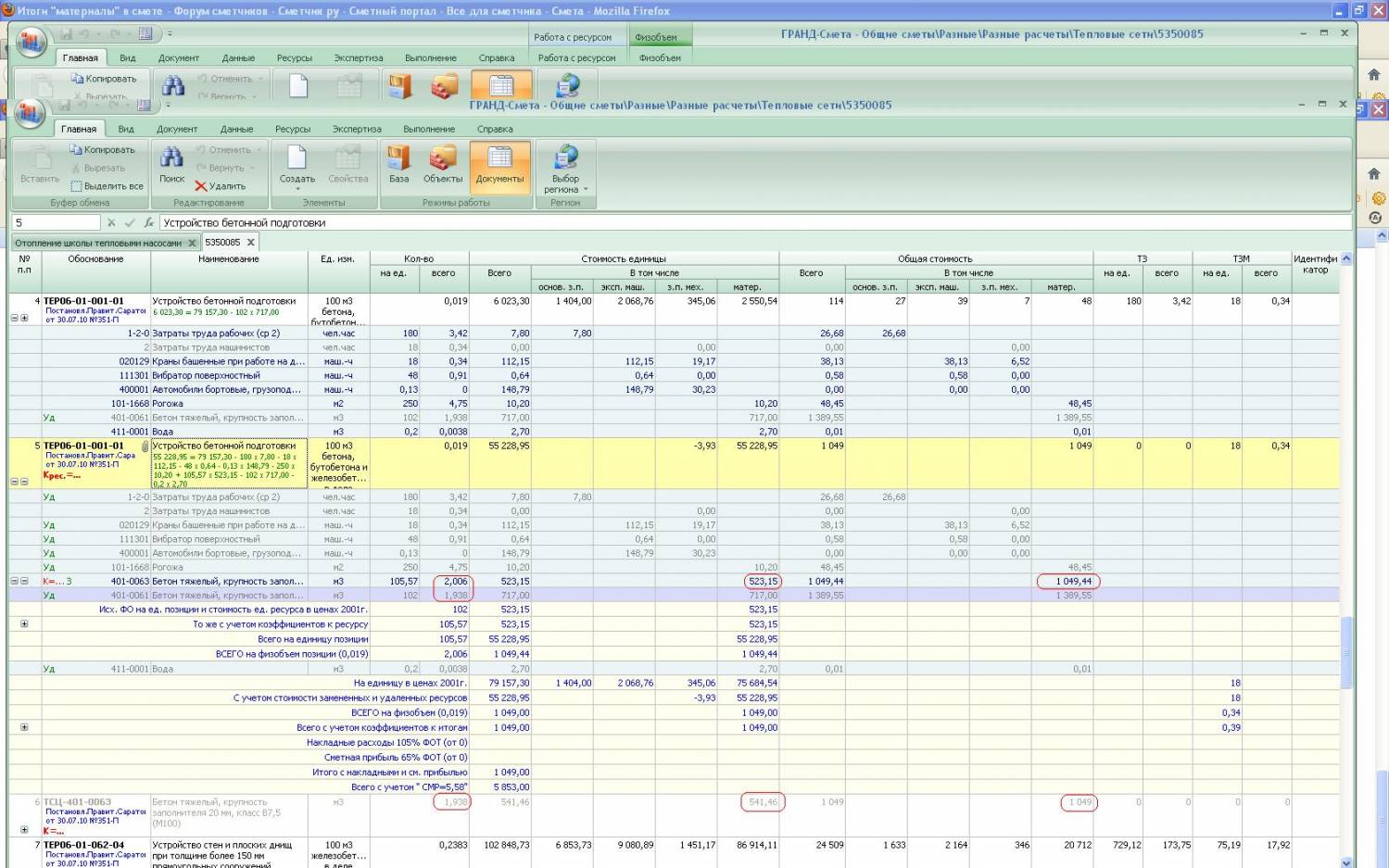Image resolution: width=1389 pixels, height=868 pixels.
Task: Select the Отопление школы тепловыми насосами document tab
Action: pos(98,243)
